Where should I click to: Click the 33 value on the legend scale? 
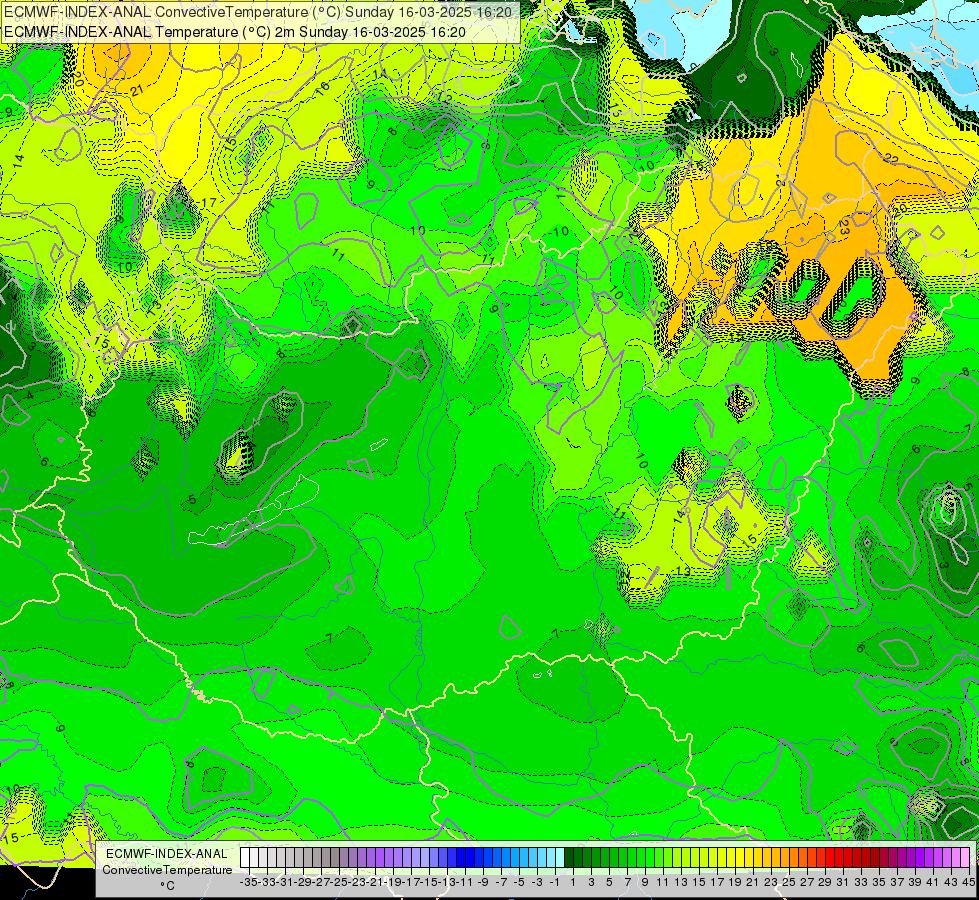(x=861, y=883)
